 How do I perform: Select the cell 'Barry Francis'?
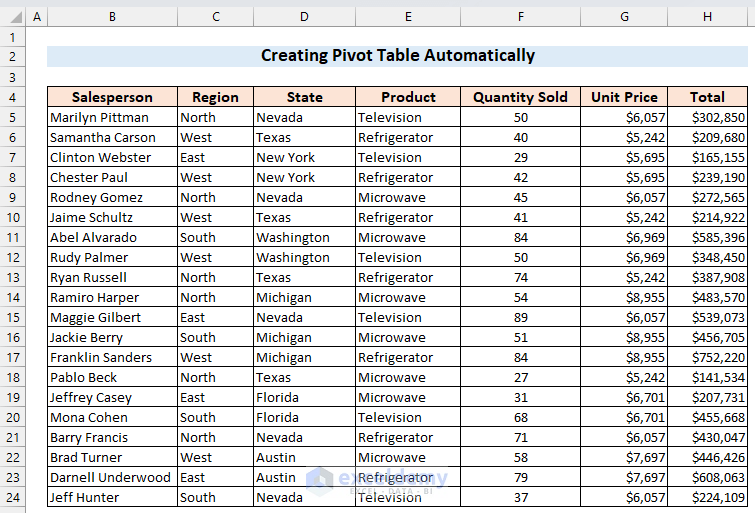[x=112, y=437]
